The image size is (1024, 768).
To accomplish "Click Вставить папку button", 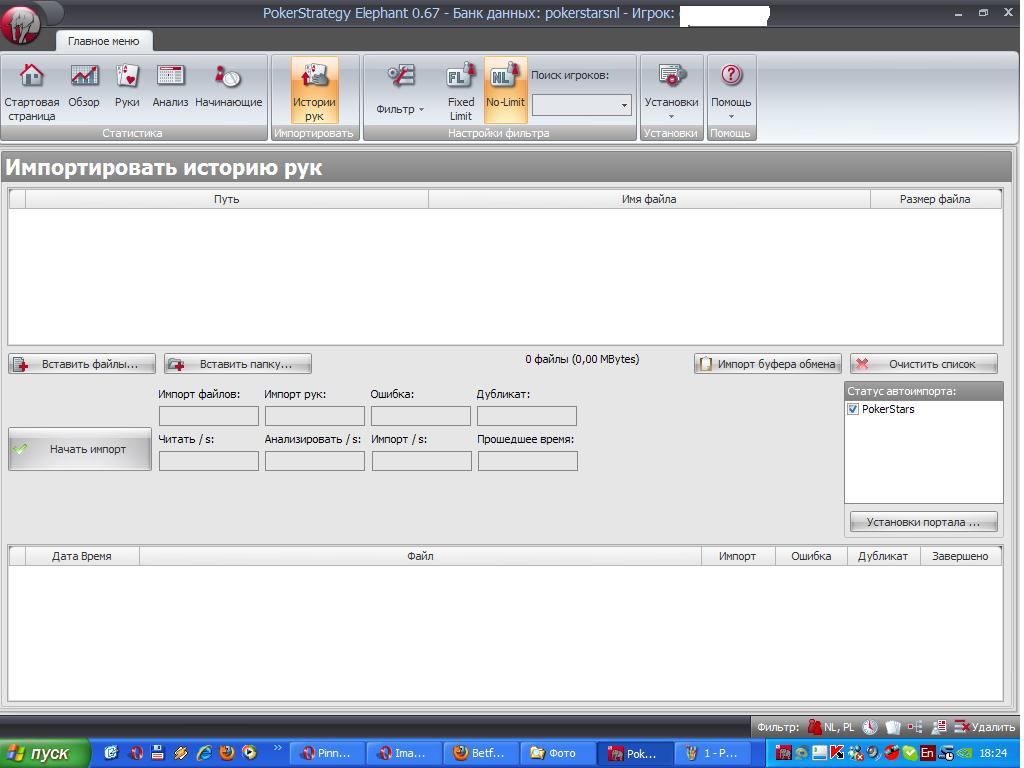I will tap(238, 364).
